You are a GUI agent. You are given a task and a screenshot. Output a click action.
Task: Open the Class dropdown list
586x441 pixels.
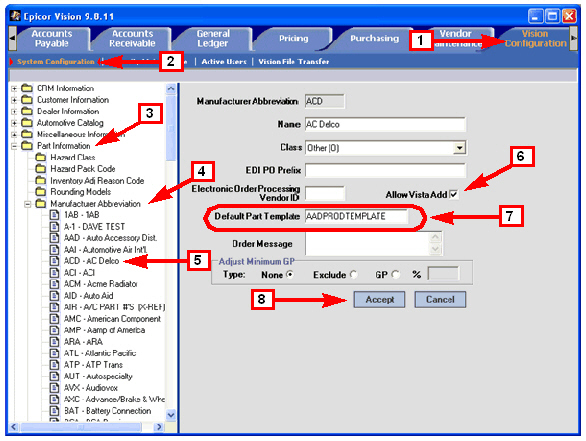tap(459, 148)
